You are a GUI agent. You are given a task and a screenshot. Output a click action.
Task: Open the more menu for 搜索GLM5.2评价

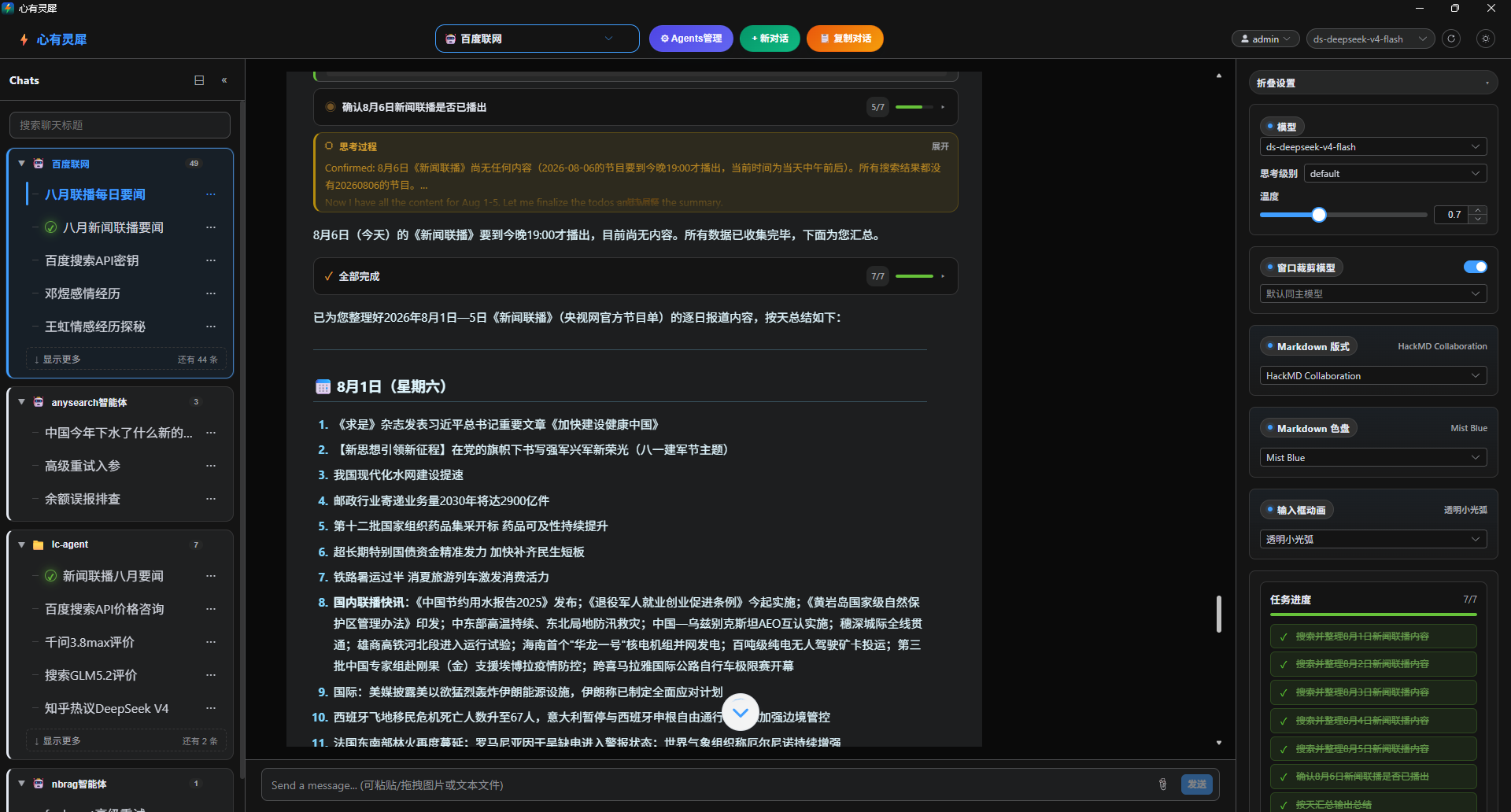pos(211,675)
